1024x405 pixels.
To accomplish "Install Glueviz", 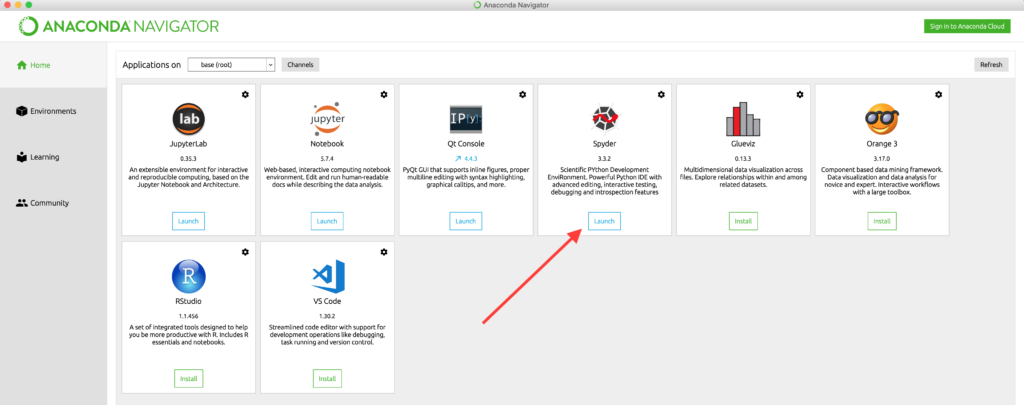I will coord(743,221).
